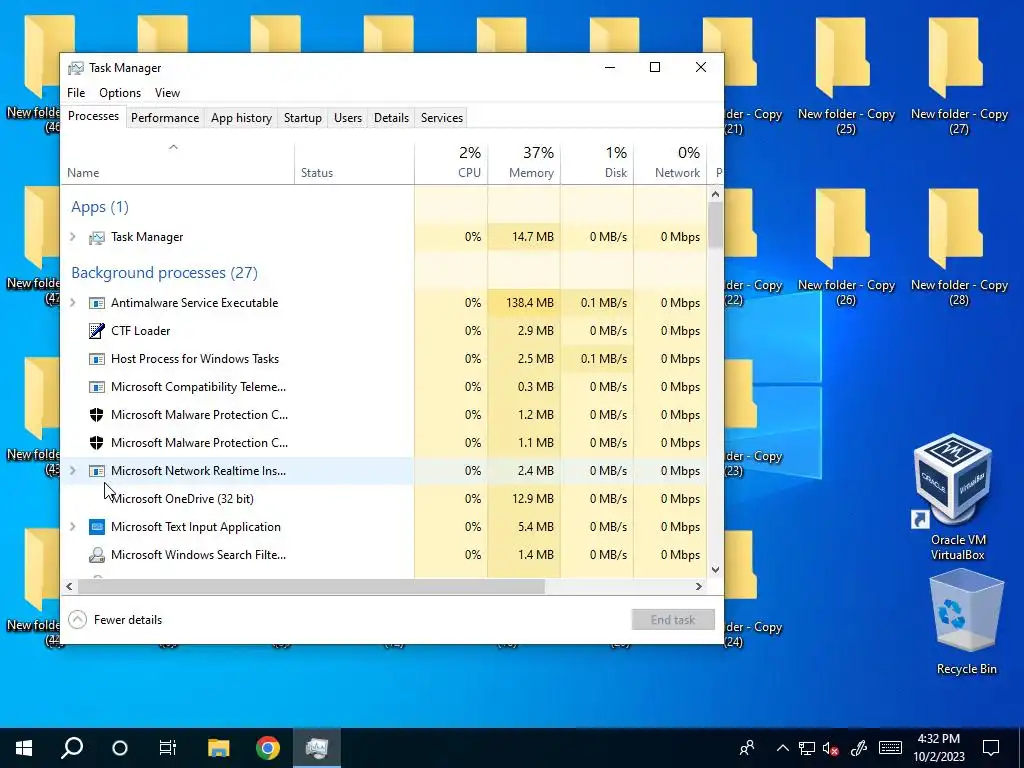1024x768 pixels.
Task: Select desktop folder New folder - Copy (25)
Action: pos(846,78)
